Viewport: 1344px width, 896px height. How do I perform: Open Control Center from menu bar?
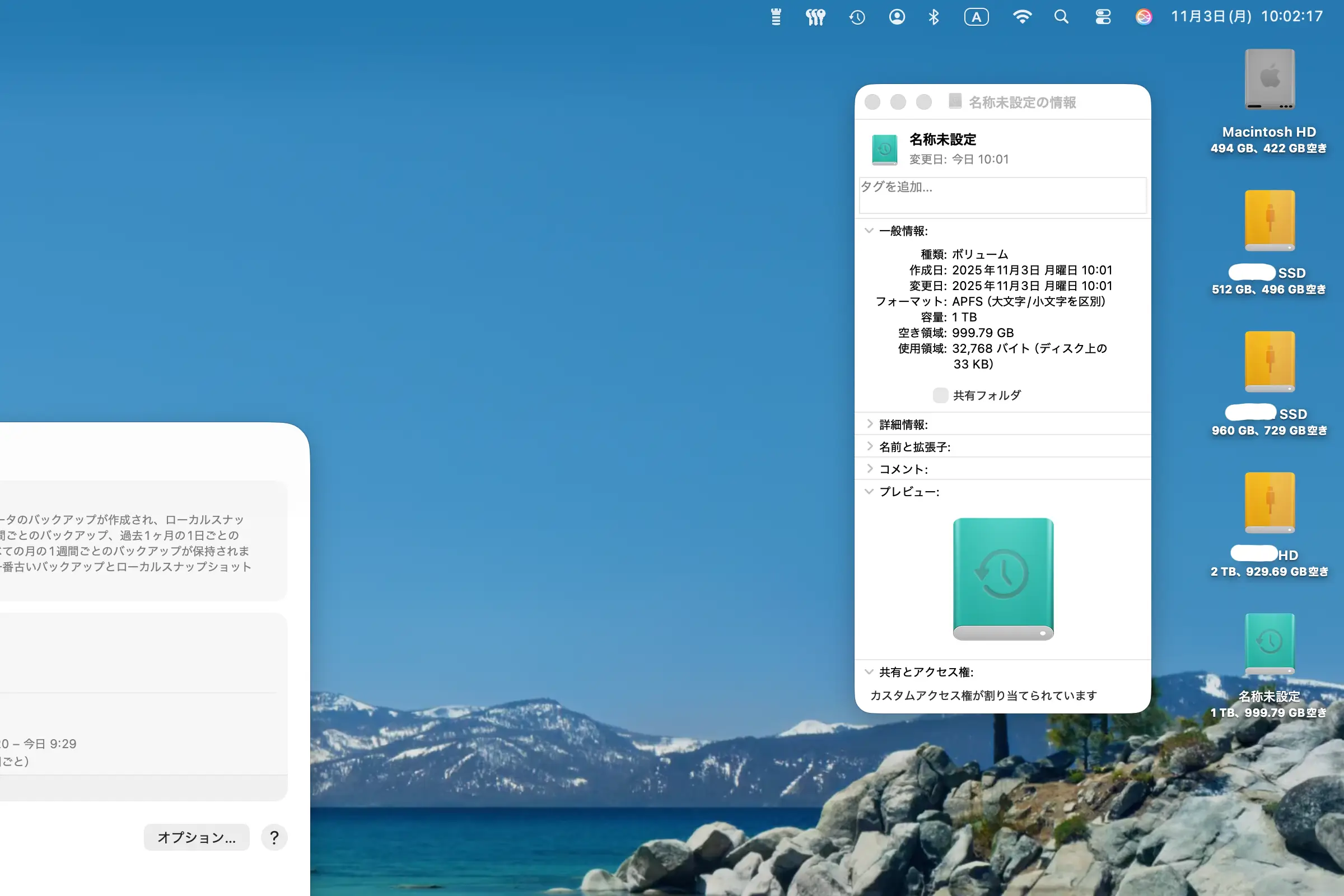pyautogui.click(x=1103, y=17)
